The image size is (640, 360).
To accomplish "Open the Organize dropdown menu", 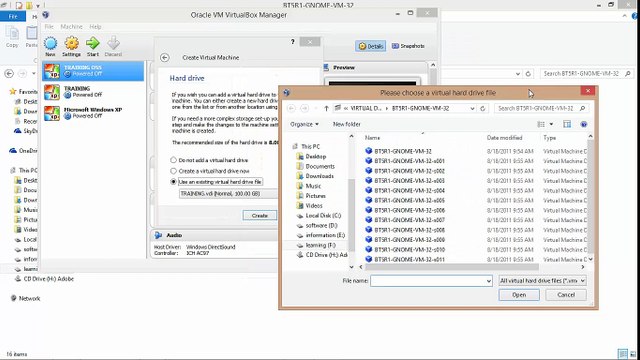I will (304, 124).
